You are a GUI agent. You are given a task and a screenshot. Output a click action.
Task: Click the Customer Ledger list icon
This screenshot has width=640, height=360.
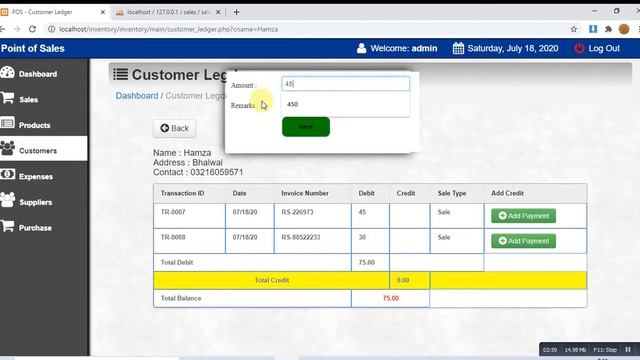pyautogui.click(x=120, y=74)
